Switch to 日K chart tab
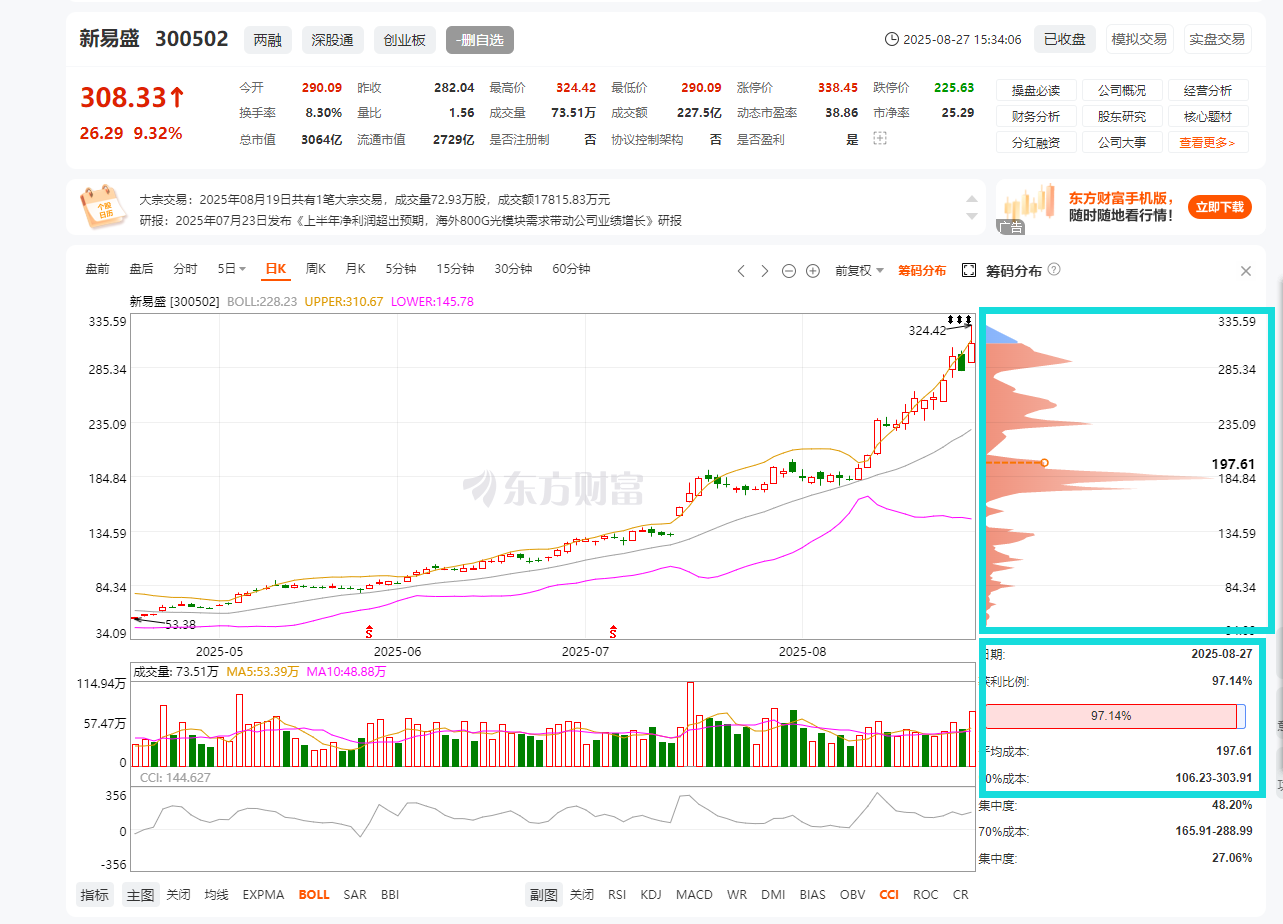 [276, 268]
